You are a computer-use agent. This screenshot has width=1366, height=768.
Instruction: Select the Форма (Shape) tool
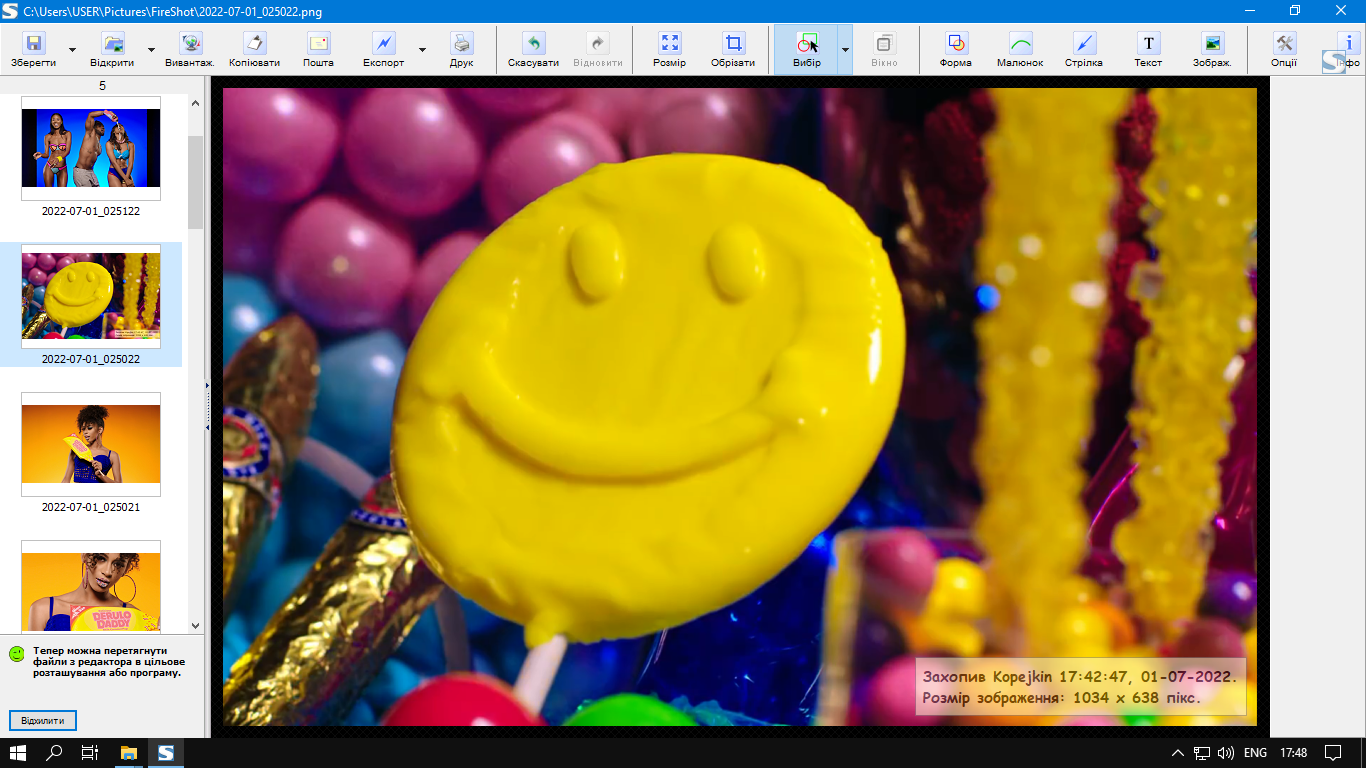[x=956, y=49]
